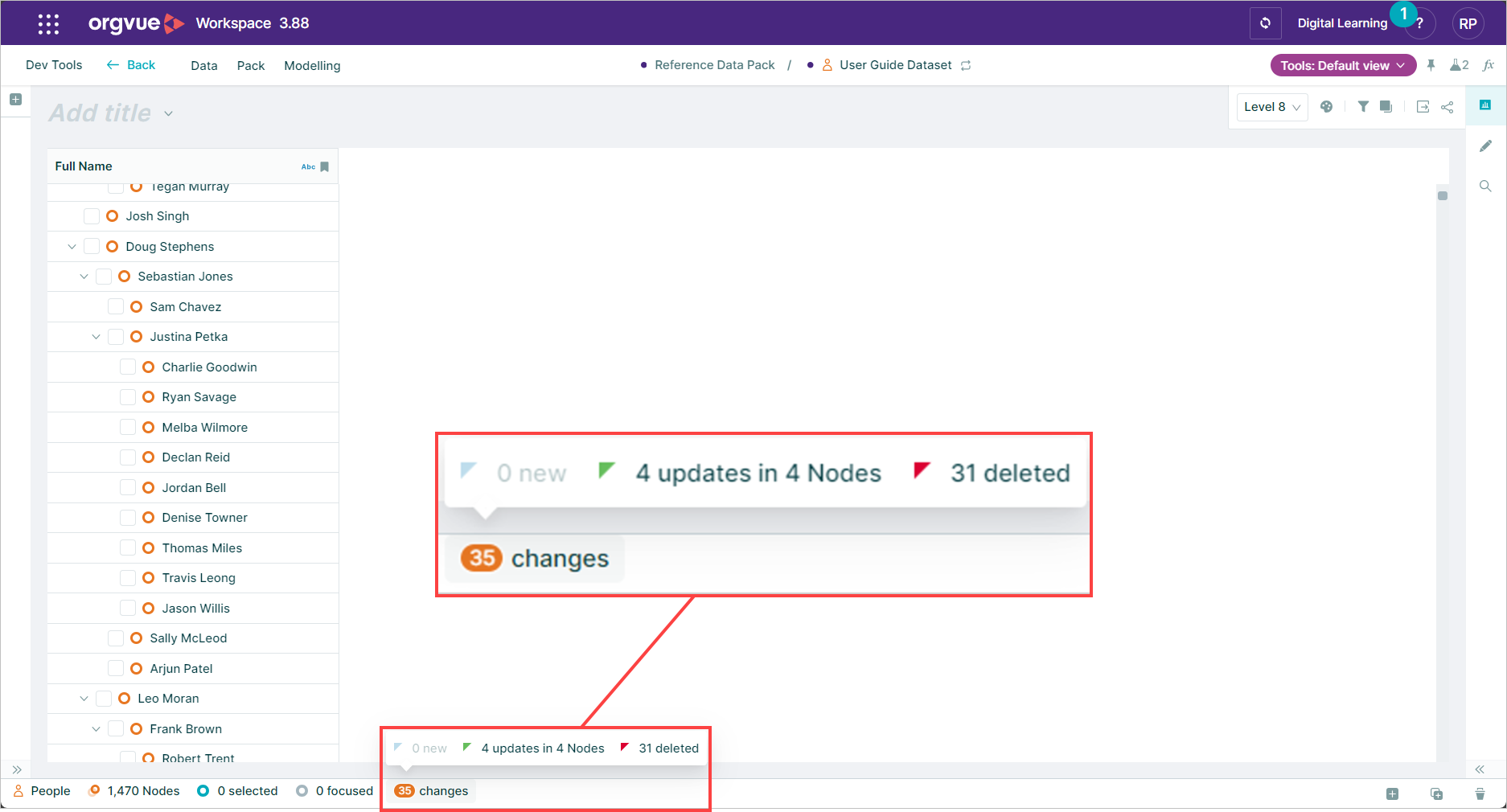Collapse the Sebastian Jones branch
1507x812 pixels.
click(x=84, y=277)
